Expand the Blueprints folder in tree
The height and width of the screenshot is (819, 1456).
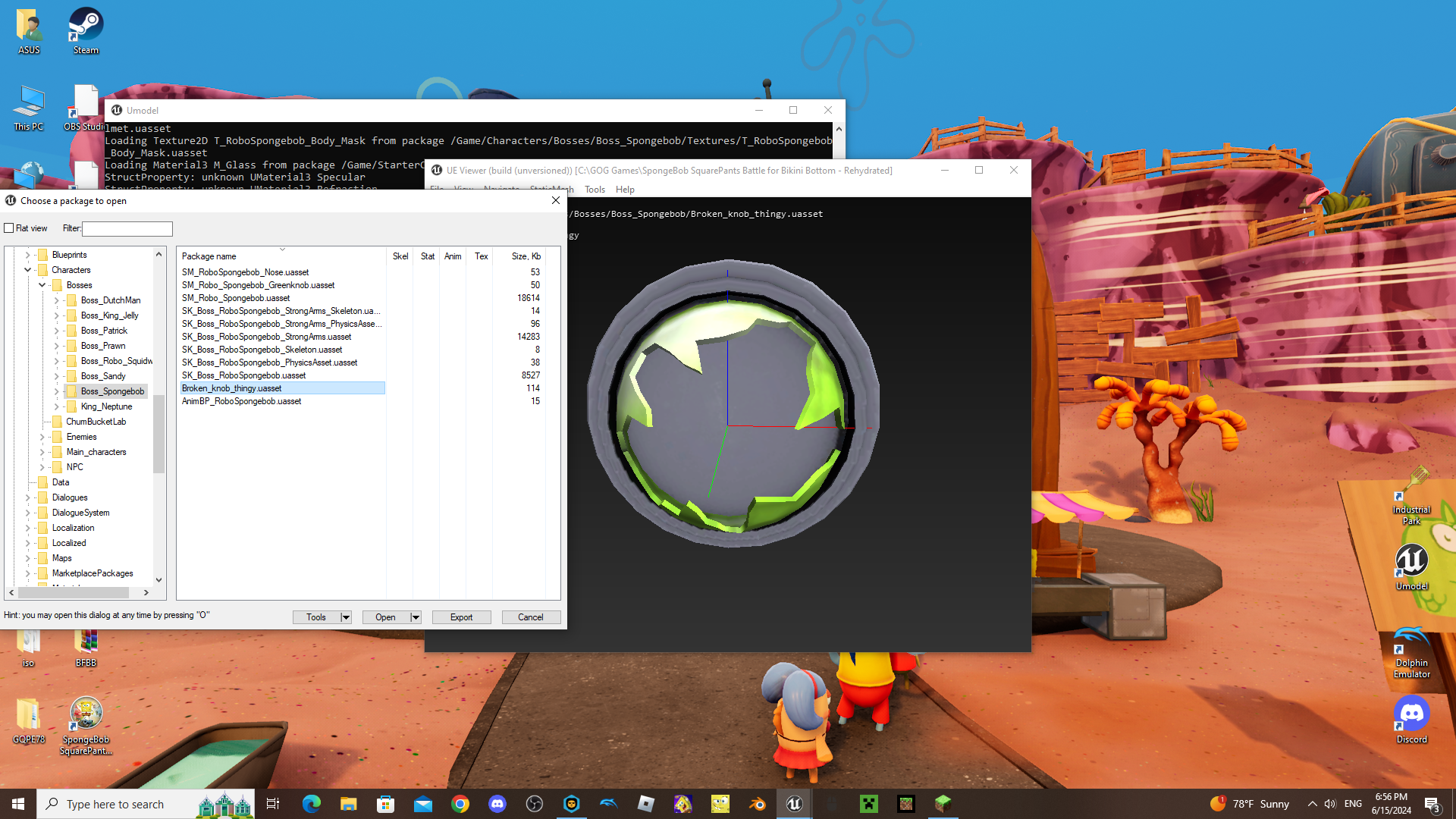coord(28,255)
